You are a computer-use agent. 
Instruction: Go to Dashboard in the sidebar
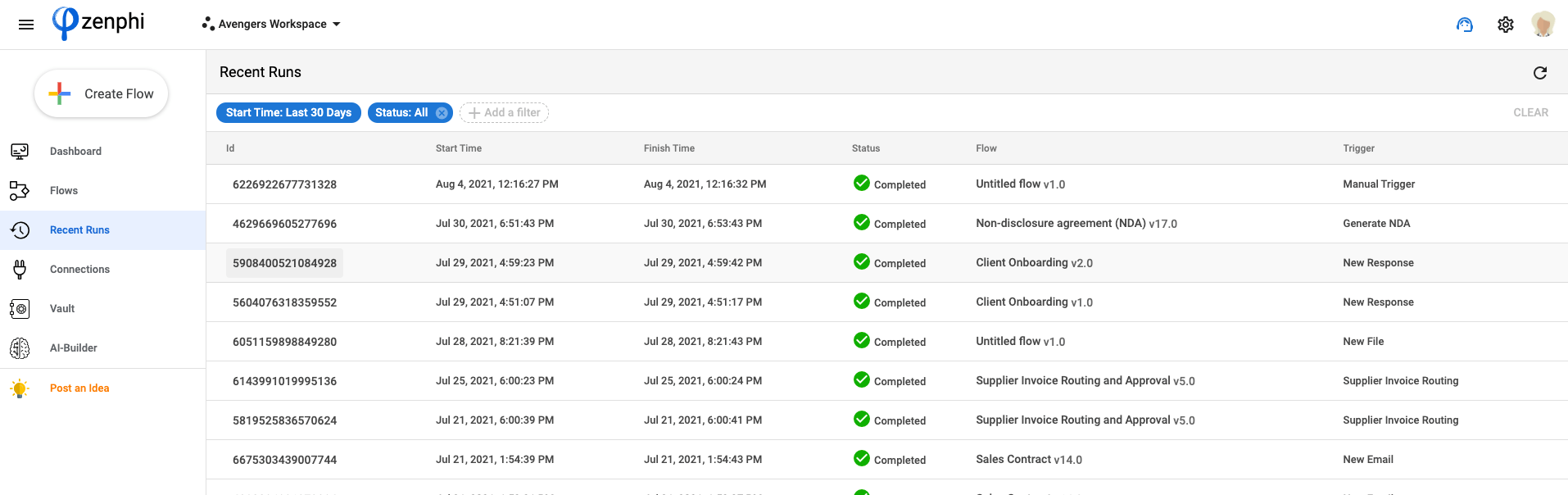pos(75,152)
